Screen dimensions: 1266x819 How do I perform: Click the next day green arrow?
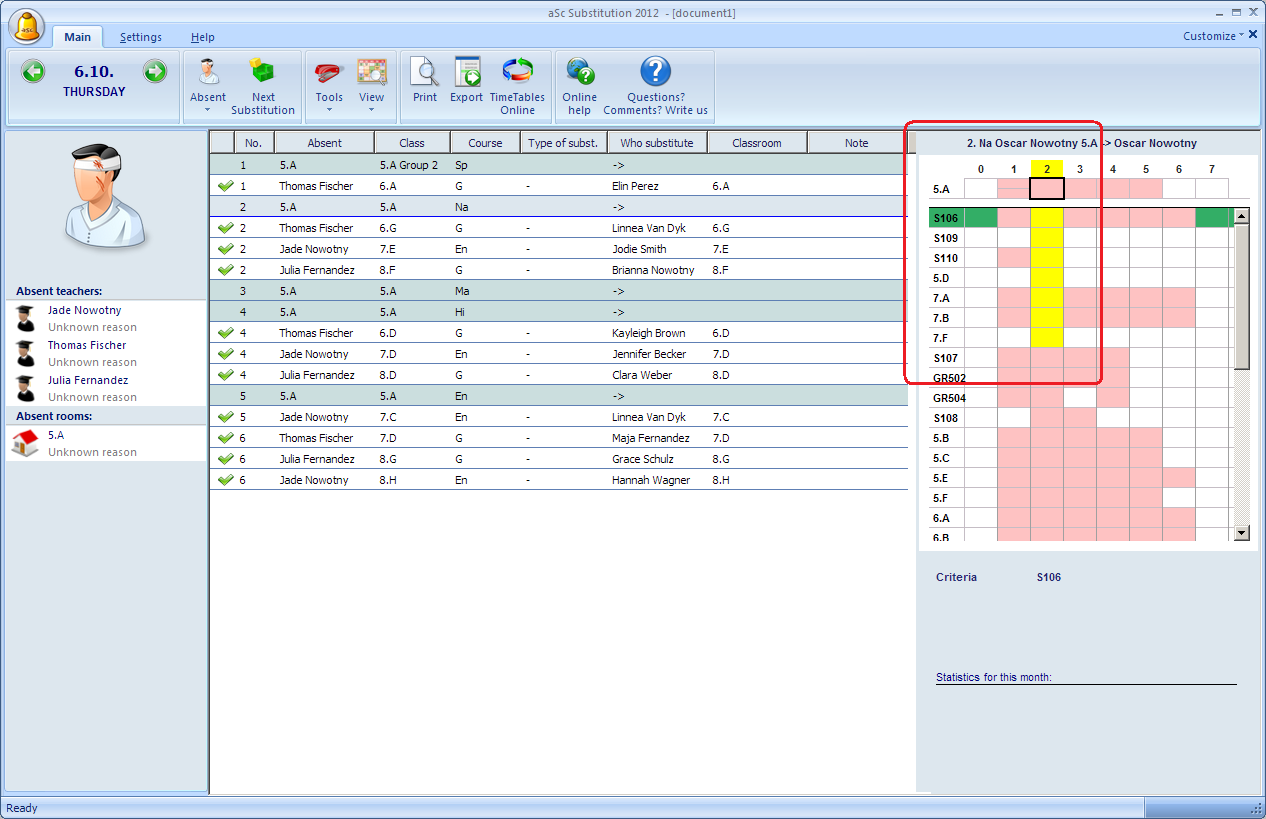pos(154,72)
